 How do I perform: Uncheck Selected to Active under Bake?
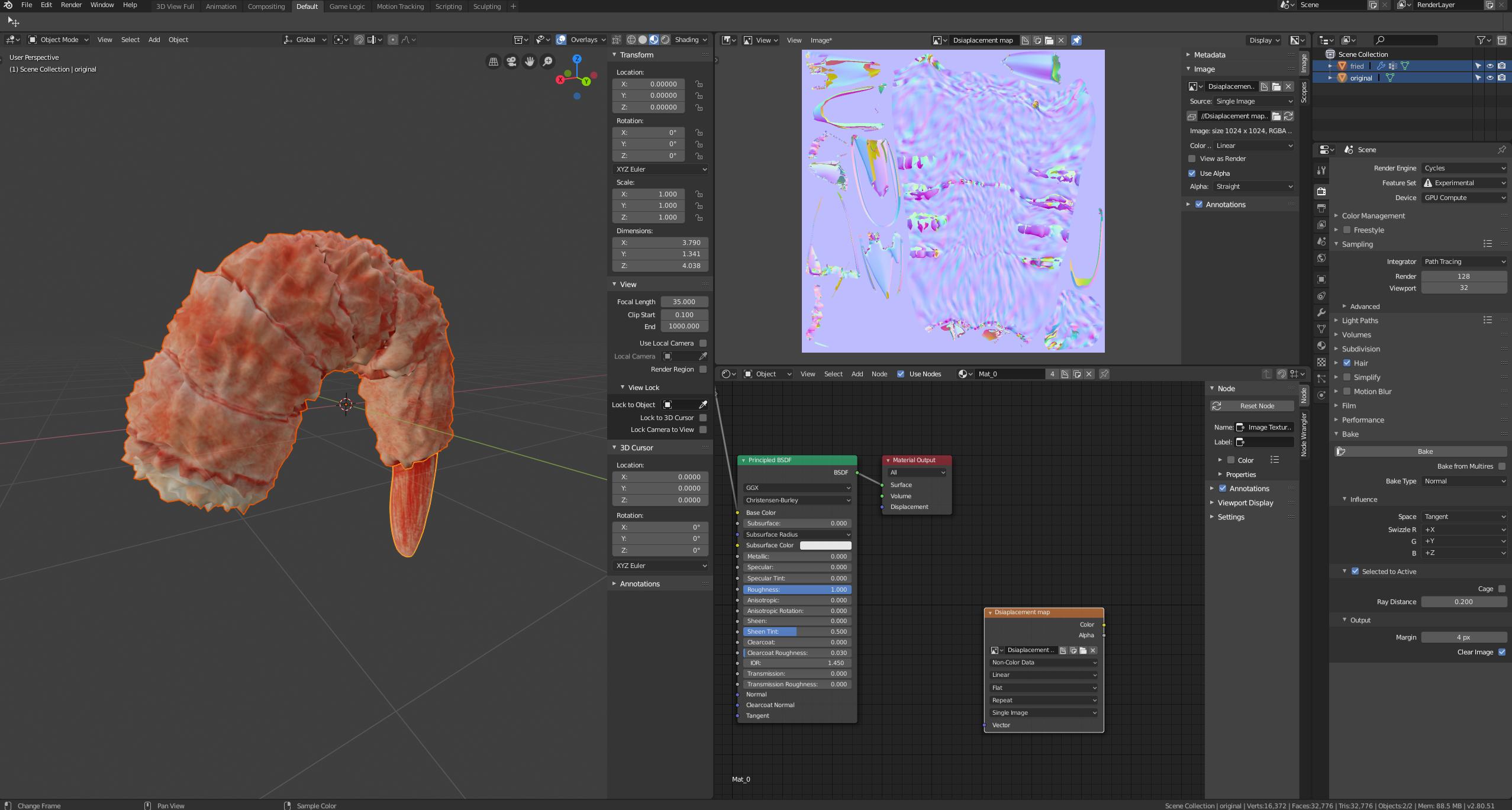1354,571
